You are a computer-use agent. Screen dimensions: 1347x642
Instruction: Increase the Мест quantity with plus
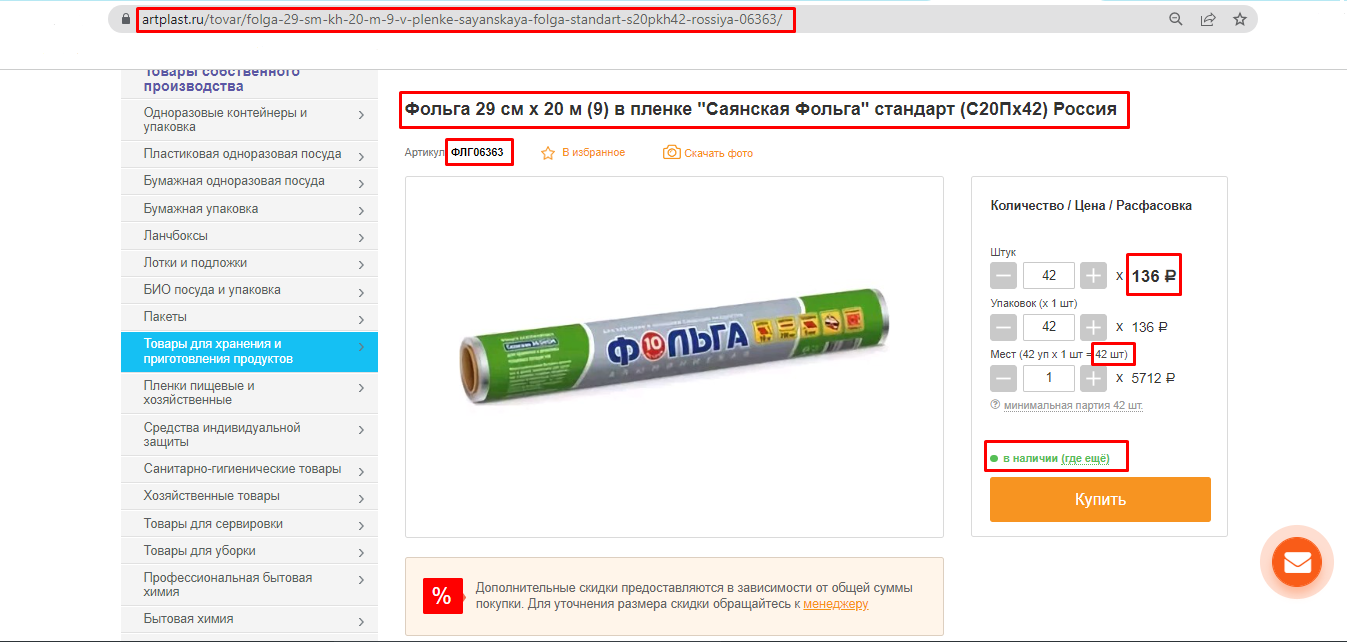tap(1094, 378)
